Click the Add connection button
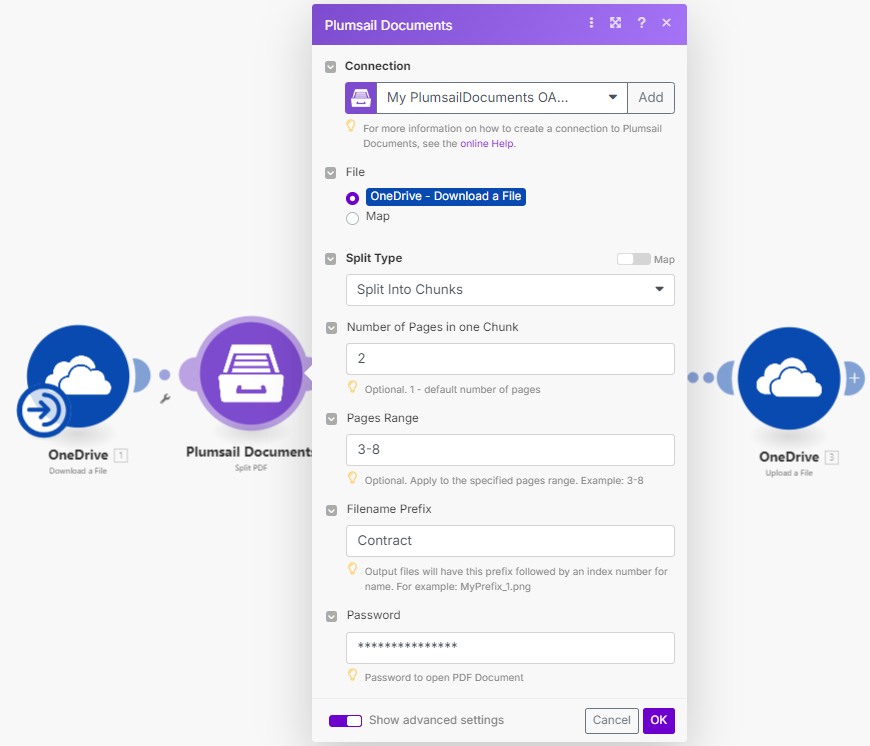The height and width of the screenshot is (746, 870). (x=650, y=98)
